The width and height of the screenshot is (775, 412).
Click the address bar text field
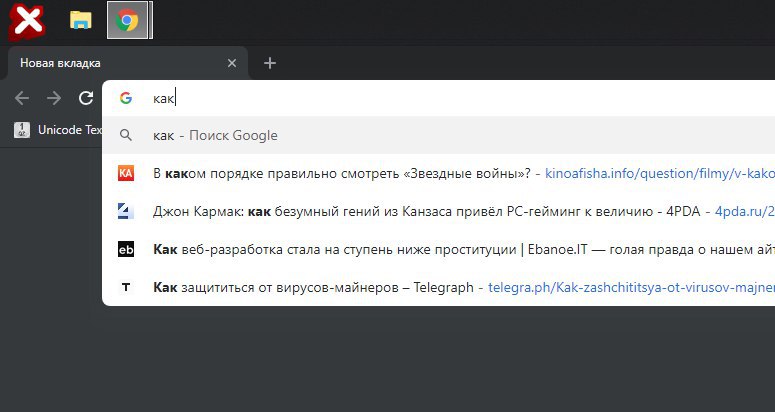pyautogui.click(x=400, y=98)
